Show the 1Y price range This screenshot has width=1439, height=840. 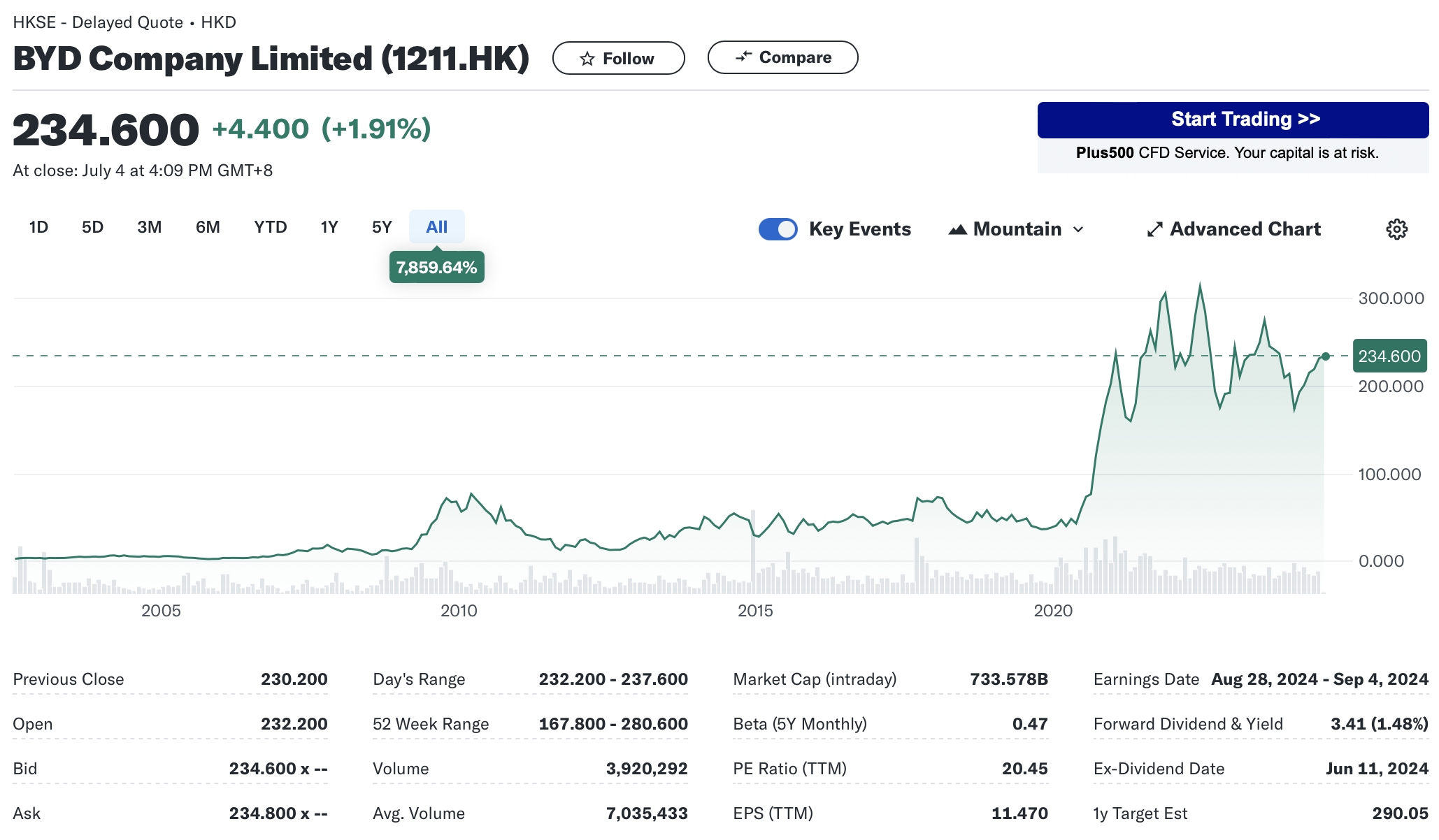(329, 227)
